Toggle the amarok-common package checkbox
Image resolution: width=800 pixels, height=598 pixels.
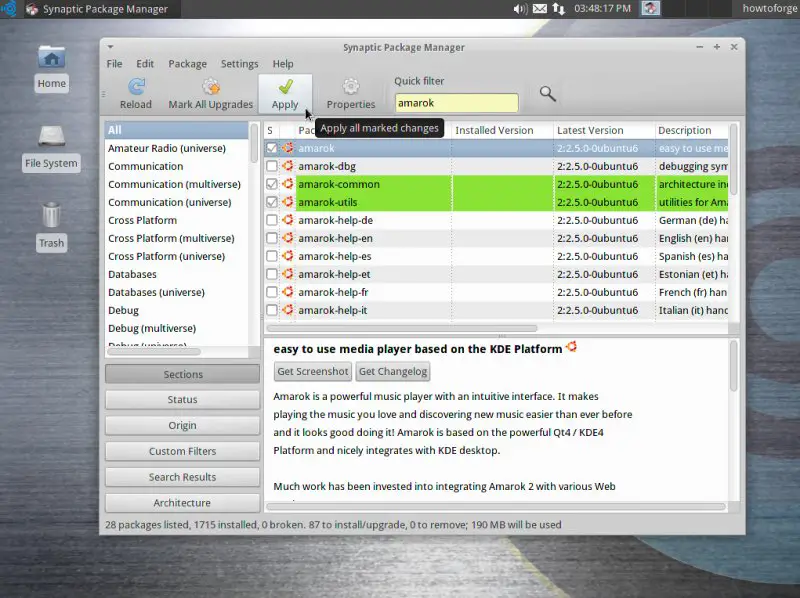(x=272, y=184)
